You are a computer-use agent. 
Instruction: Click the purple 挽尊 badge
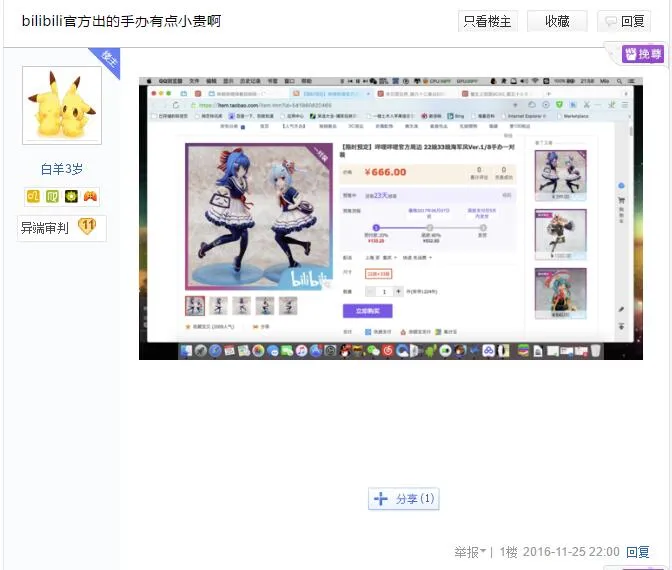click(x=643, y=54)
